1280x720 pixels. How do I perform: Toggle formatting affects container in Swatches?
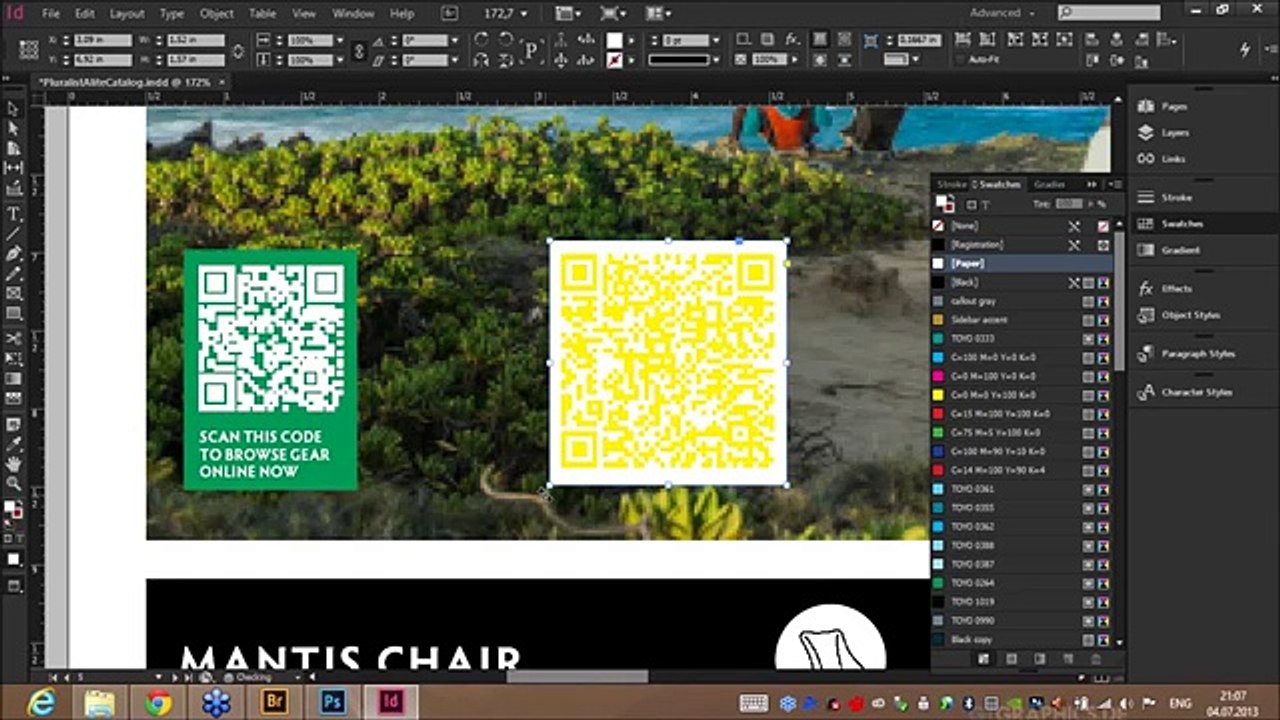pos(971,204)
